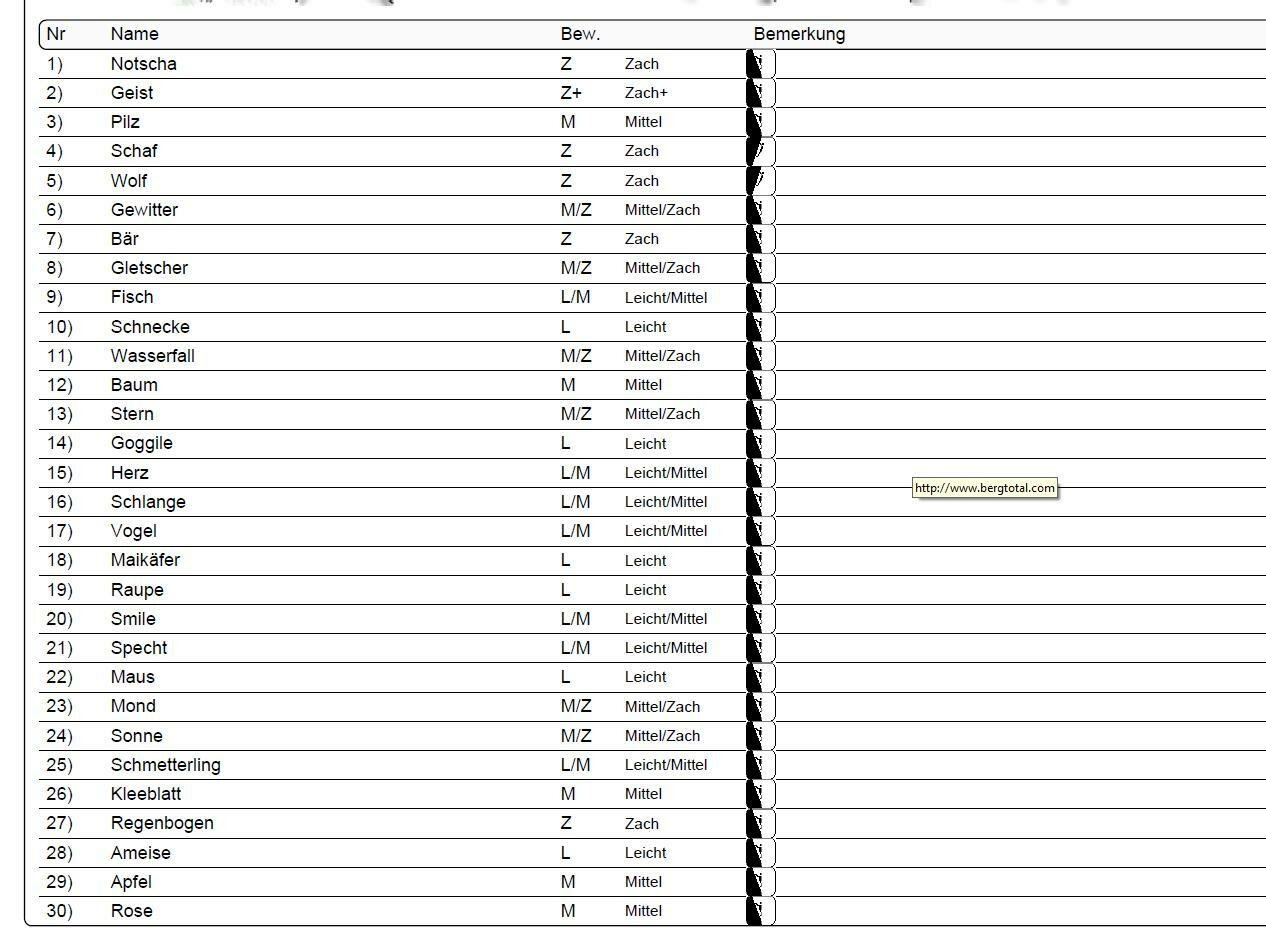This screenshot has height=950, width=1266.
Task: Show info for the Specht route
Action: click(761, 648)
